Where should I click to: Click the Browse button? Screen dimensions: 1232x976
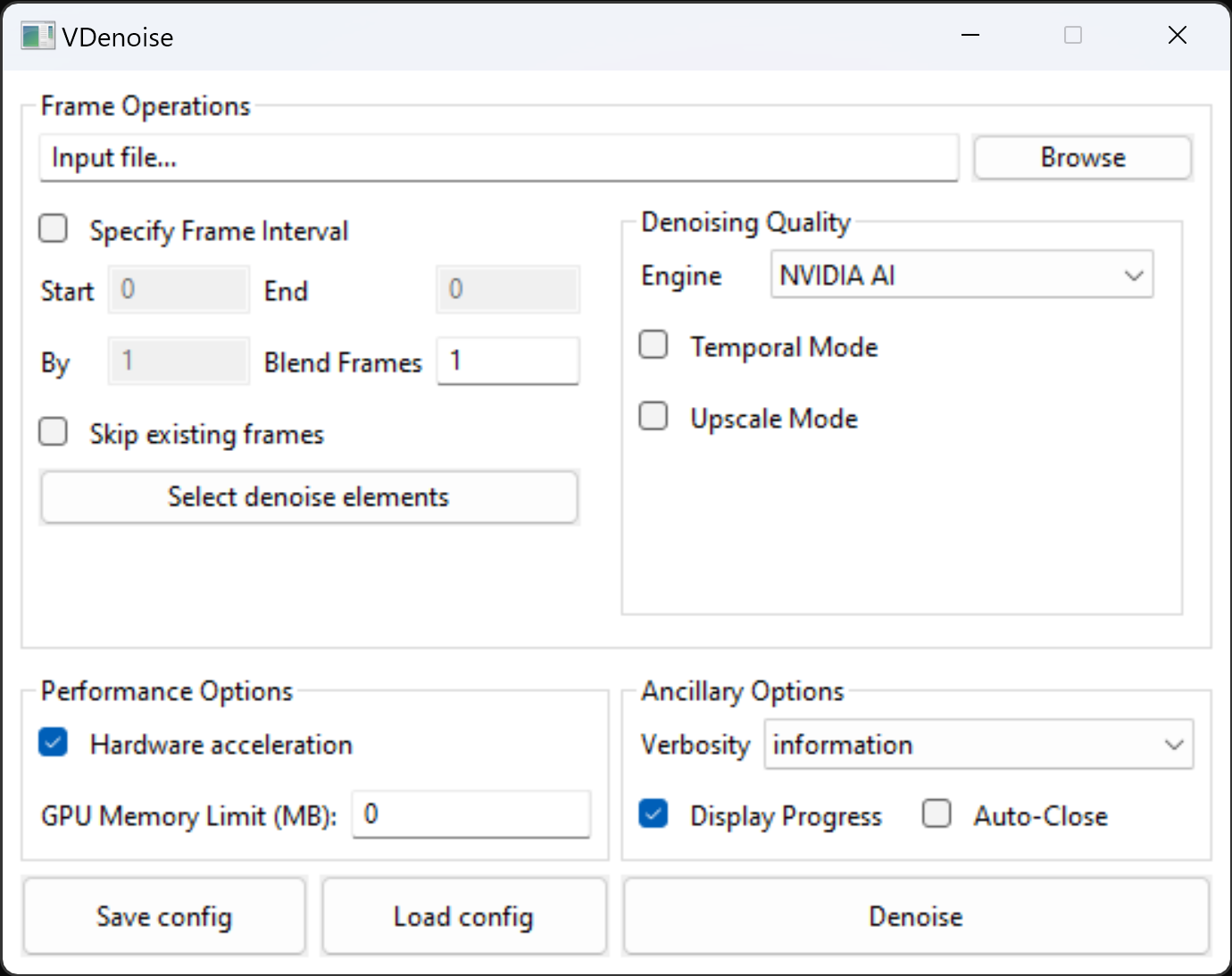pos(1083,157)
